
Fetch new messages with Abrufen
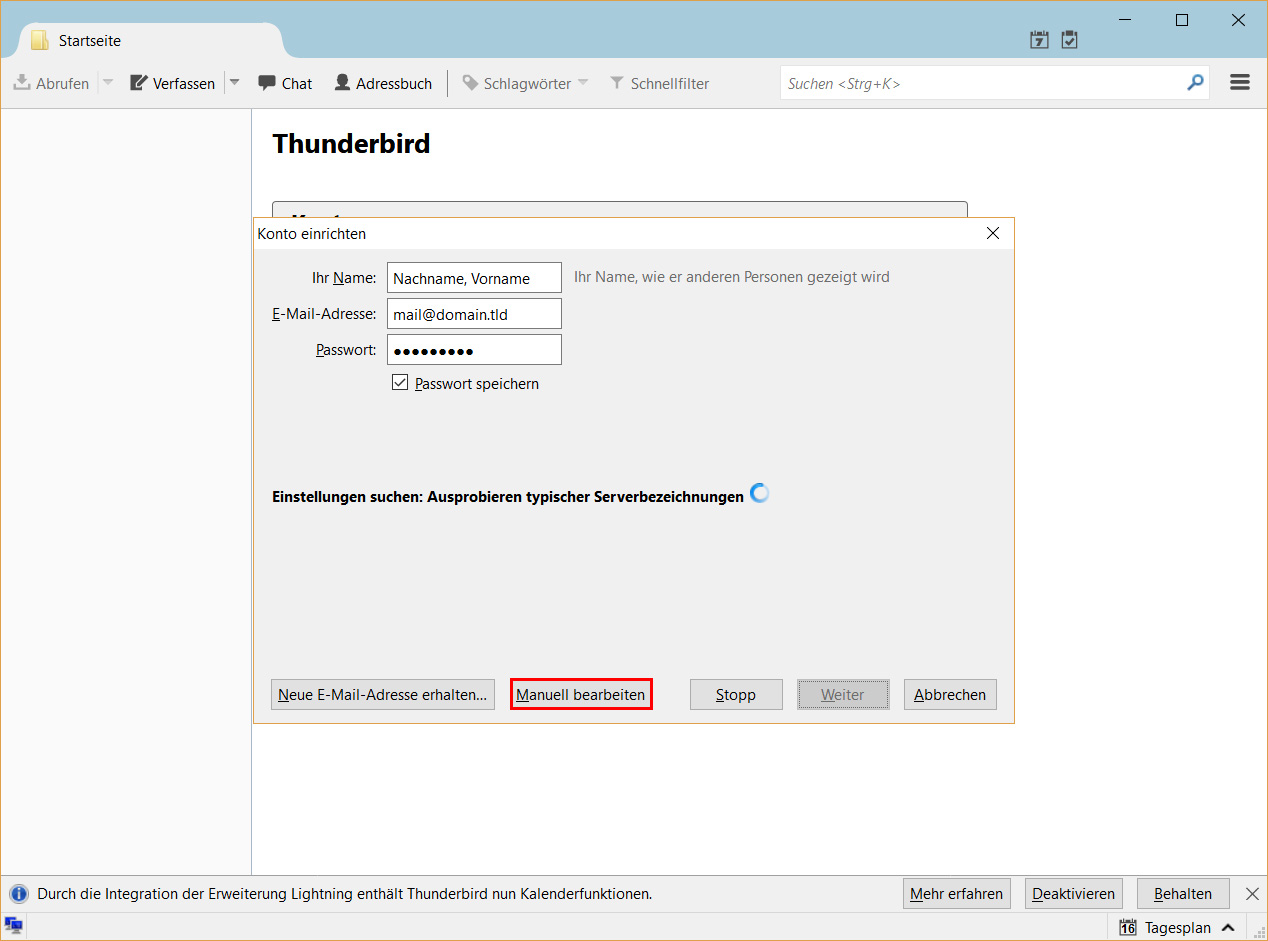pos(50,83)
